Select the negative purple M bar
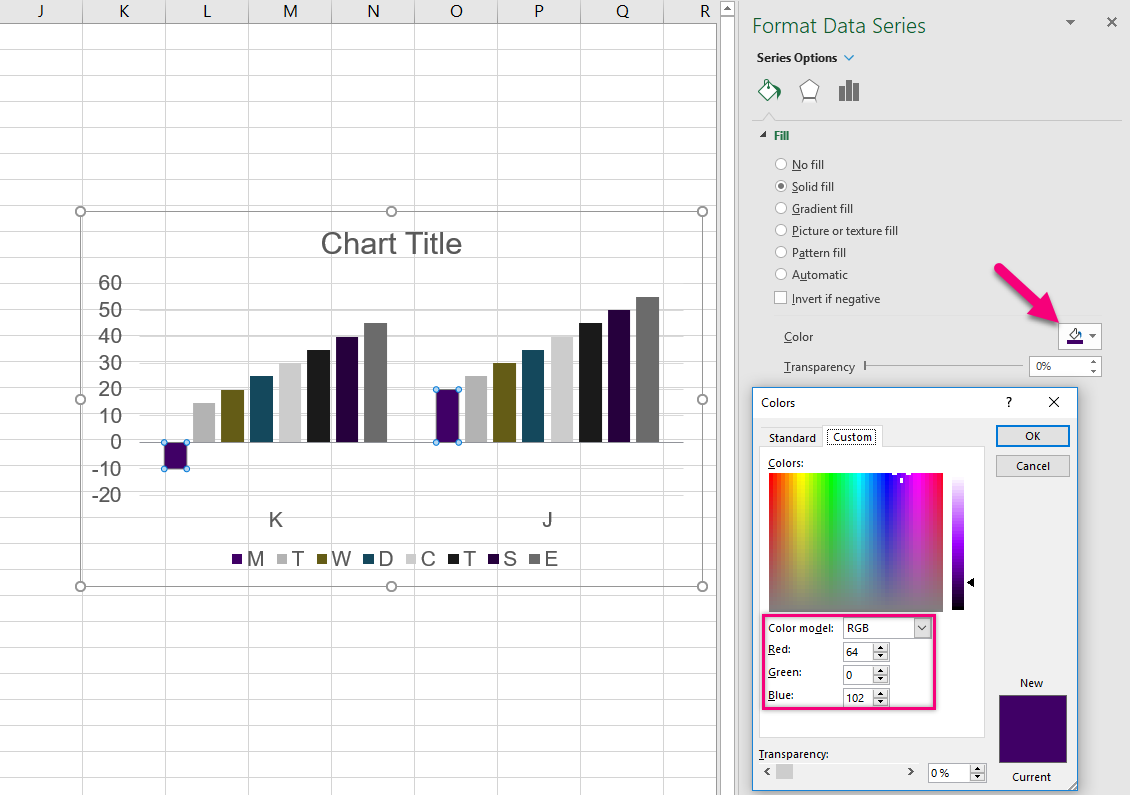Image resolution: width=1130 pixels, height=795 pixels. click(x=176, y=456)
